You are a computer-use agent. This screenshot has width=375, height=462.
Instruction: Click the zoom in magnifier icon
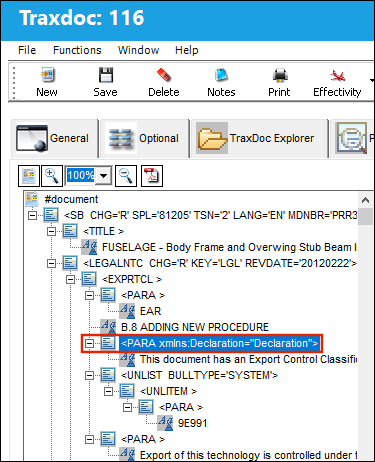52,176
